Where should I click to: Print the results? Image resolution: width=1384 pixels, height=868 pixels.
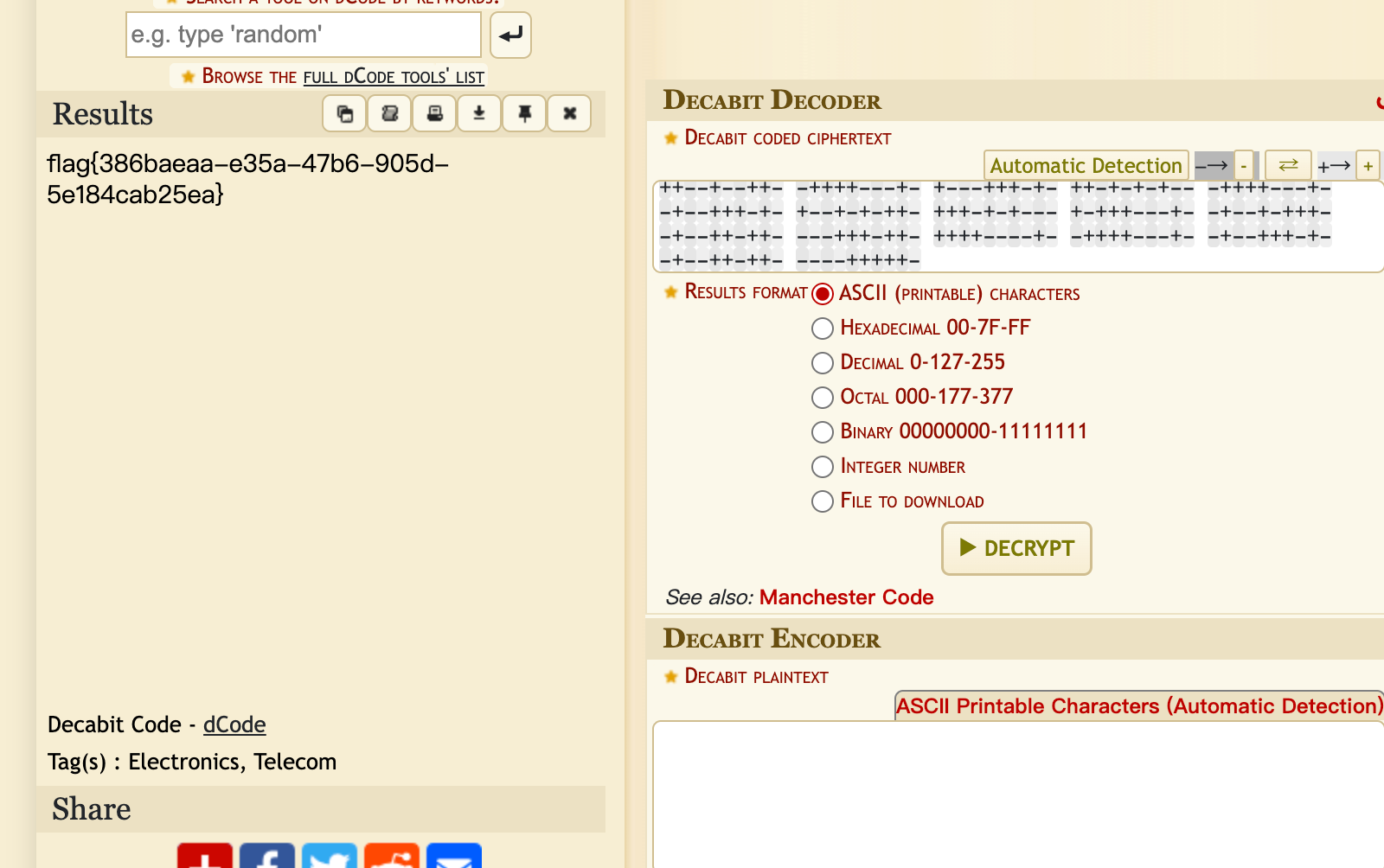point(435,113)
